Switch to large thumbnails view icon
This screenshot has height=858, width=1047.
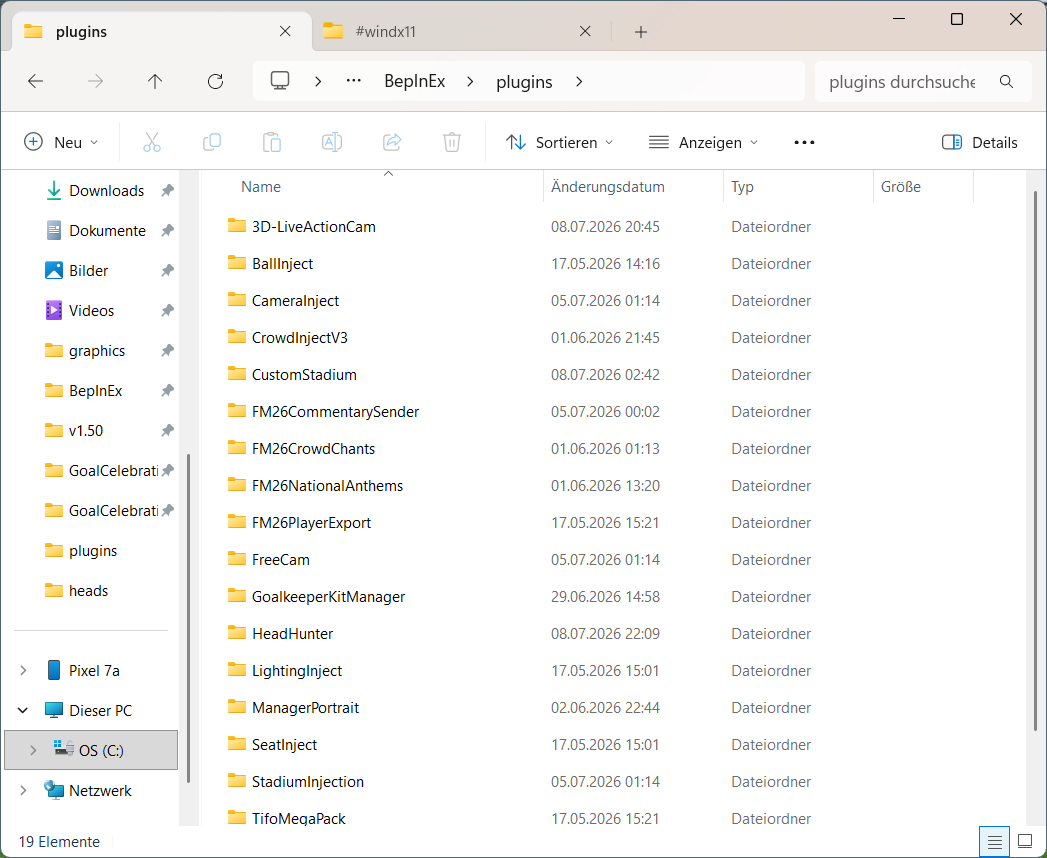1024,841
